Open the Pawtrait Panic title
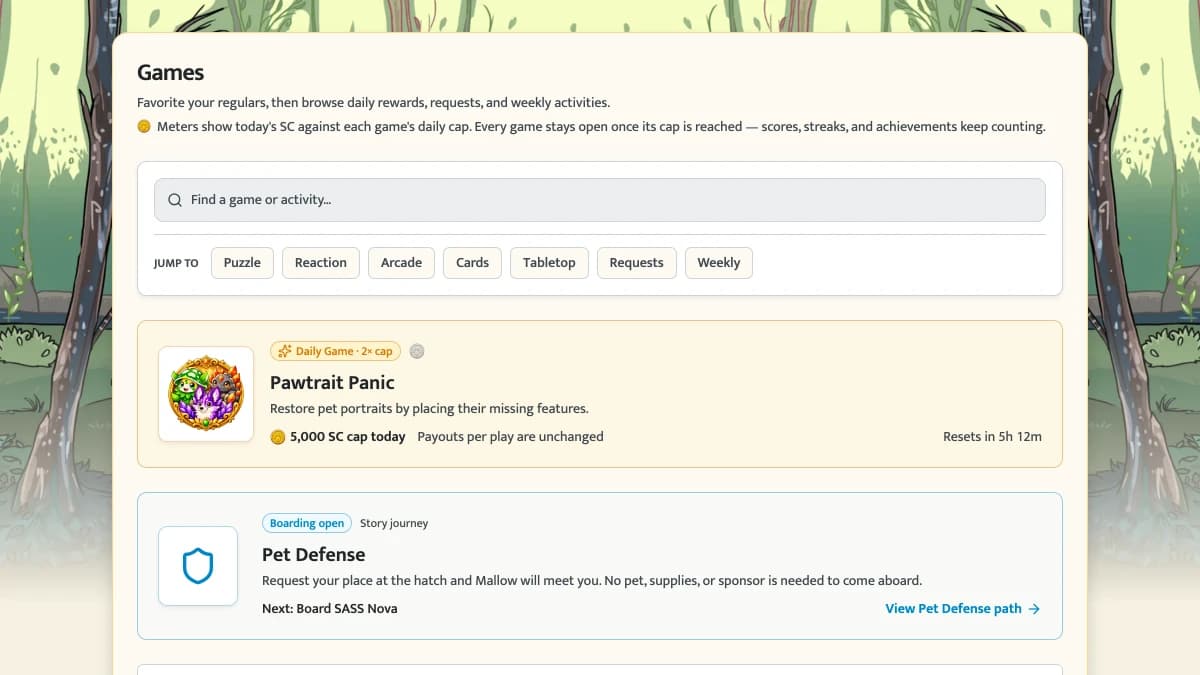Viewport: 1200px width, 675px height. click(x=332, y=382)
